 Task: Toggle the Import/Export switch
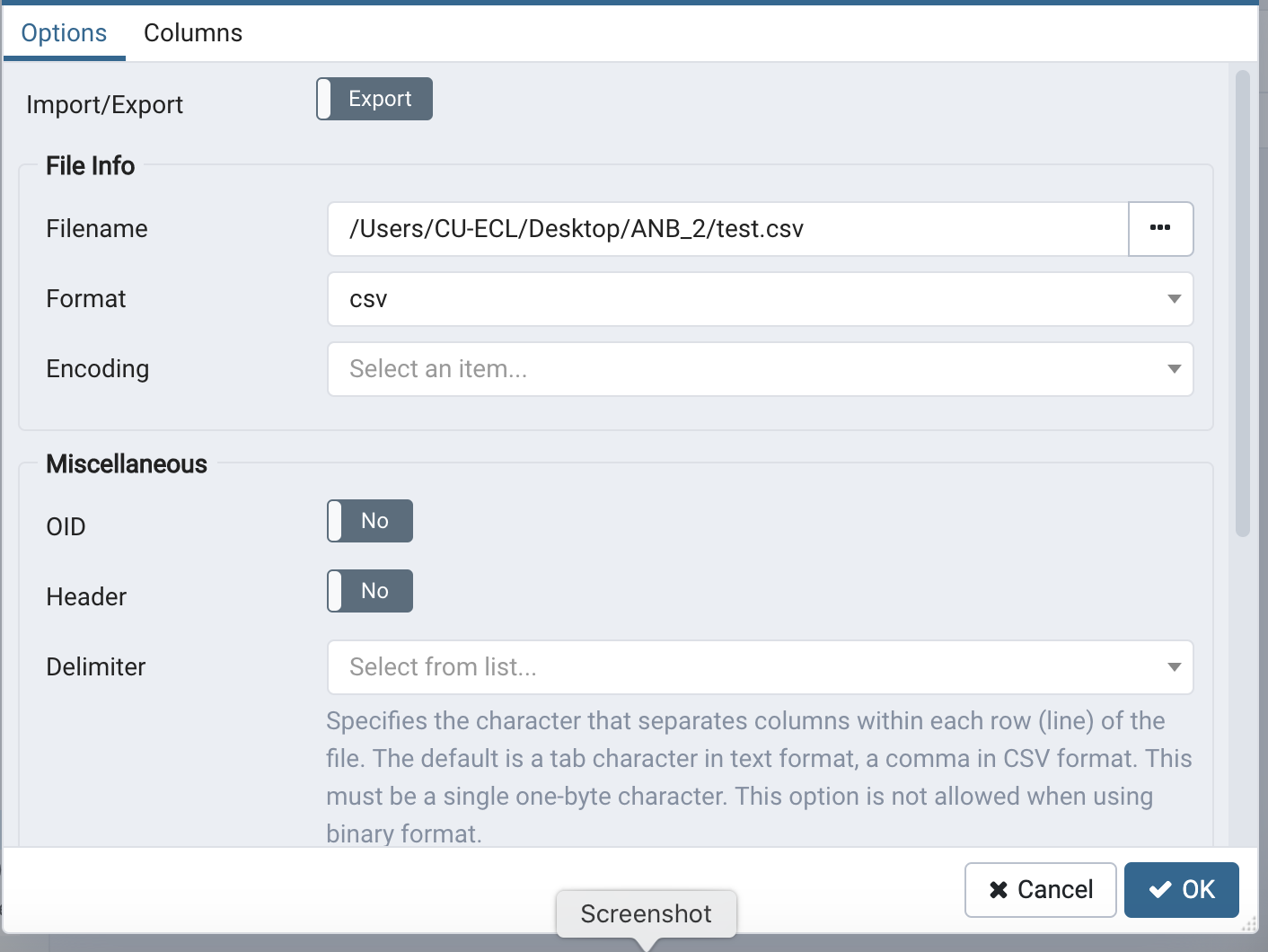tap(374, 99)
